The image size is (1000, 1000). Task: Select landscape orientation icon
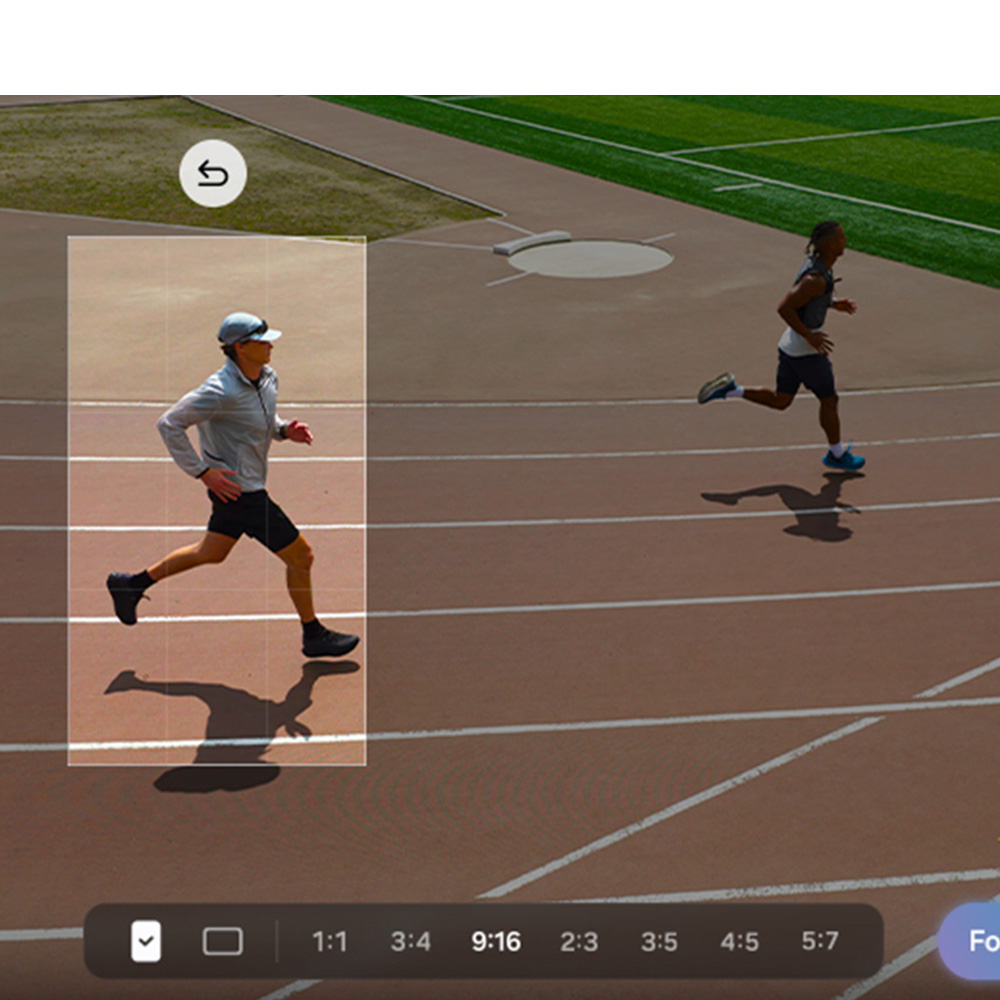(x=223, y=941)
